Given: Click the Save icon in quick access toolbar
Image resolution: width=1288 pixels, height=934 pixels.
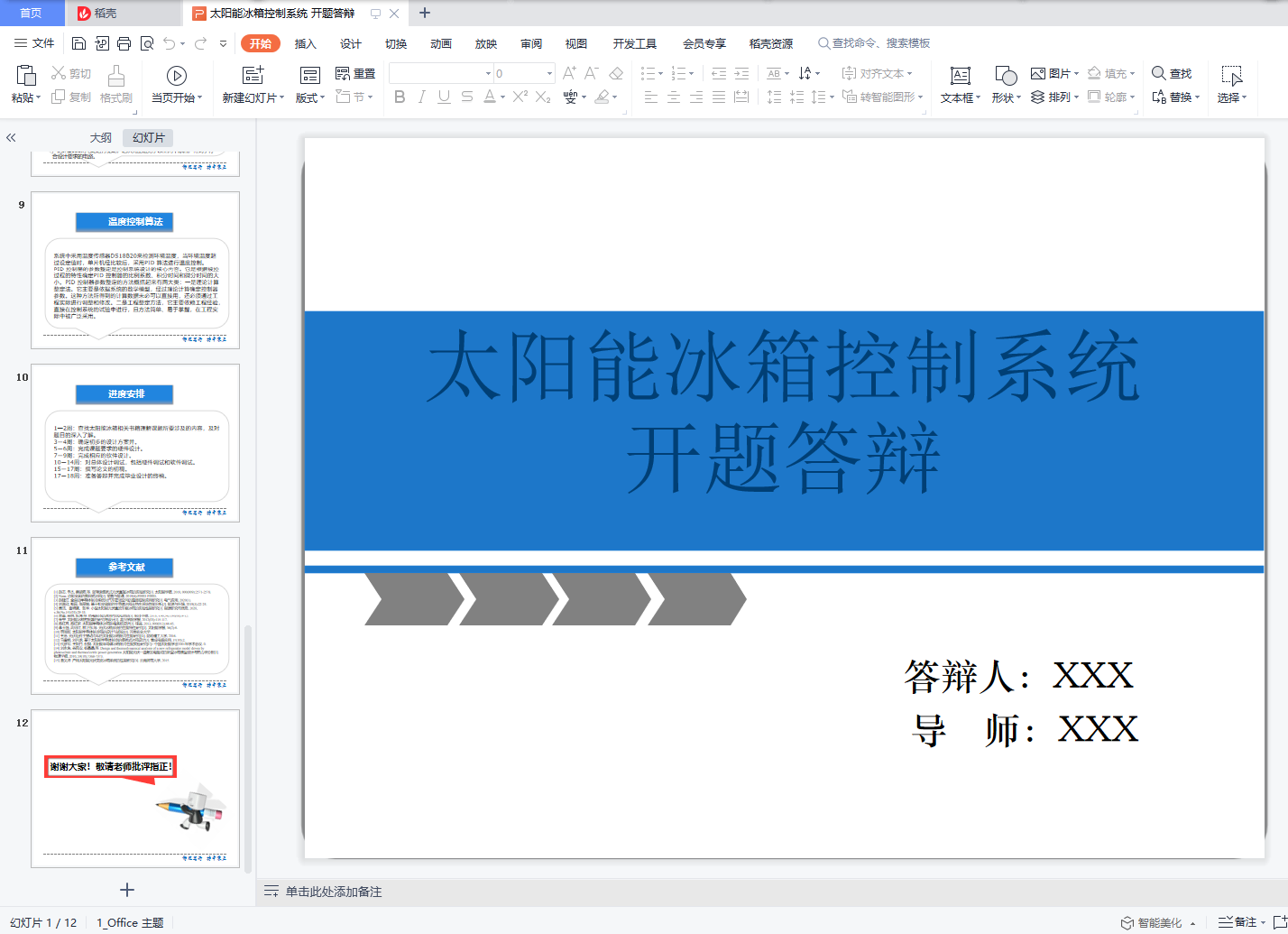Looking at the screenshot, I should (78, 43).
